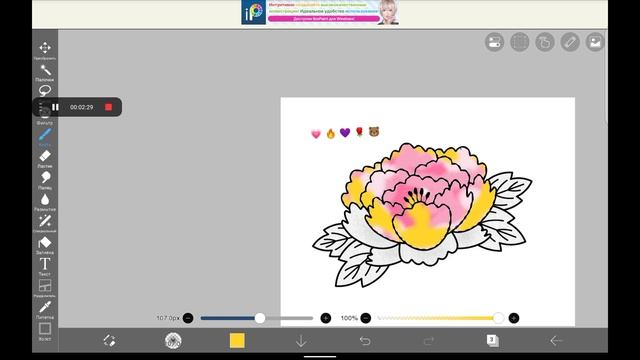This screenshot has width=640, height=360.
Task: Undo the last stroke
Action: coord(365,340)
